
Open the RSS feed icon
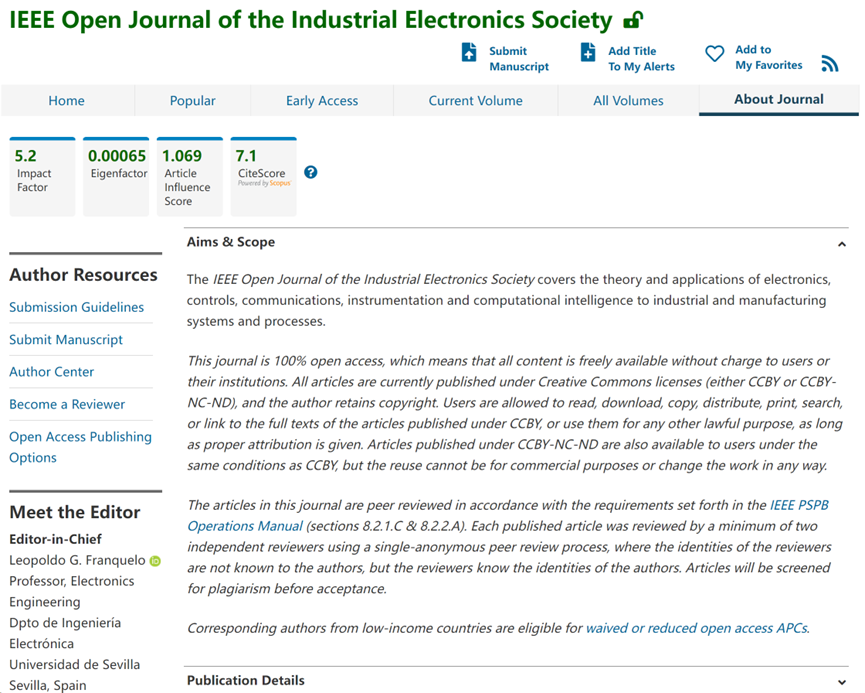829,64
